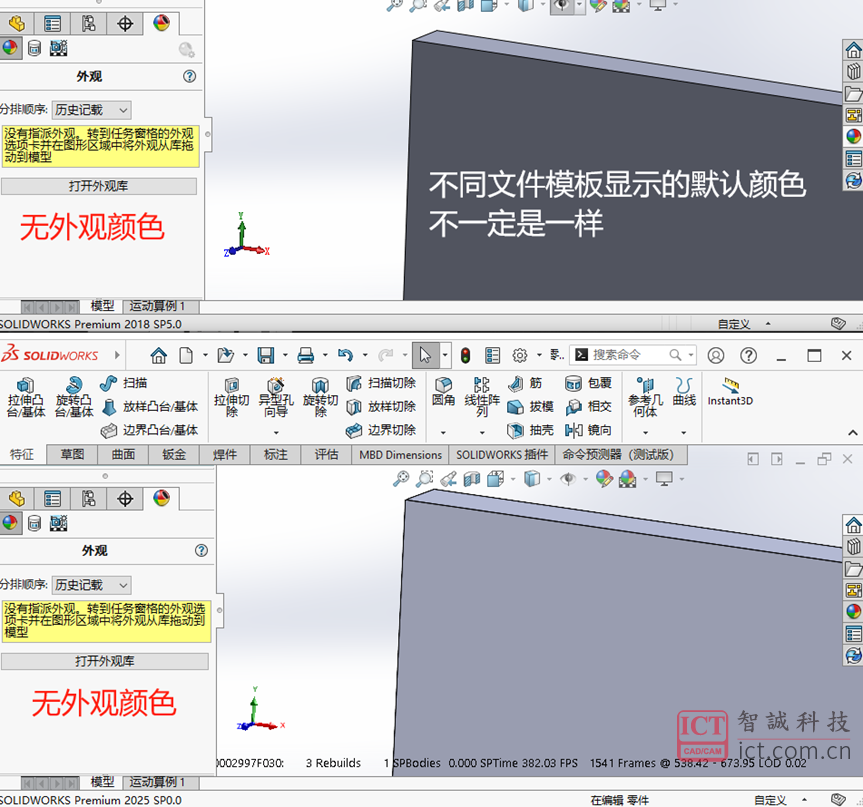Open Save dropdown arrow
This screenshot has width=863, height=807.
pos(285,356)
